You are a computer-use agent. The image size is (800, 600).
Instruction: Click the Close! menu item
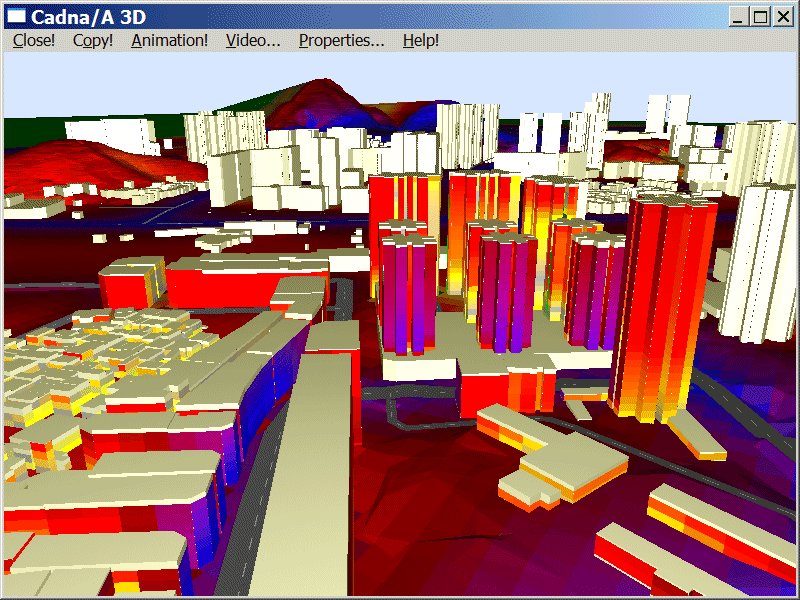coord(34,40)
